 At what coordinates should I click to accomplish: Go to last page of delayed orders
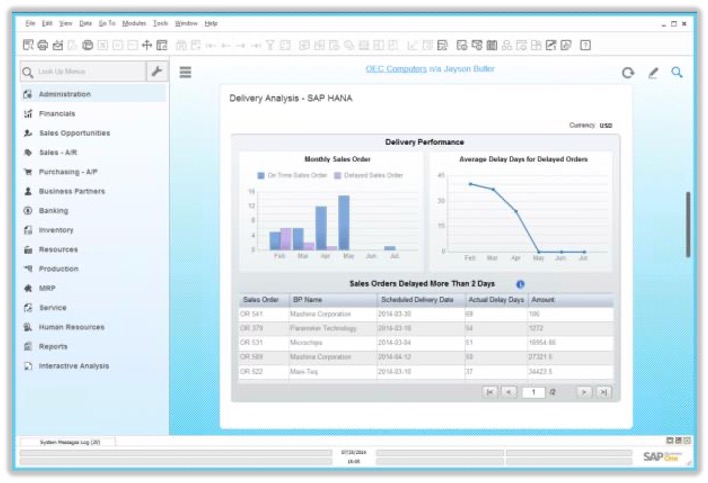[x=604, y=392]
